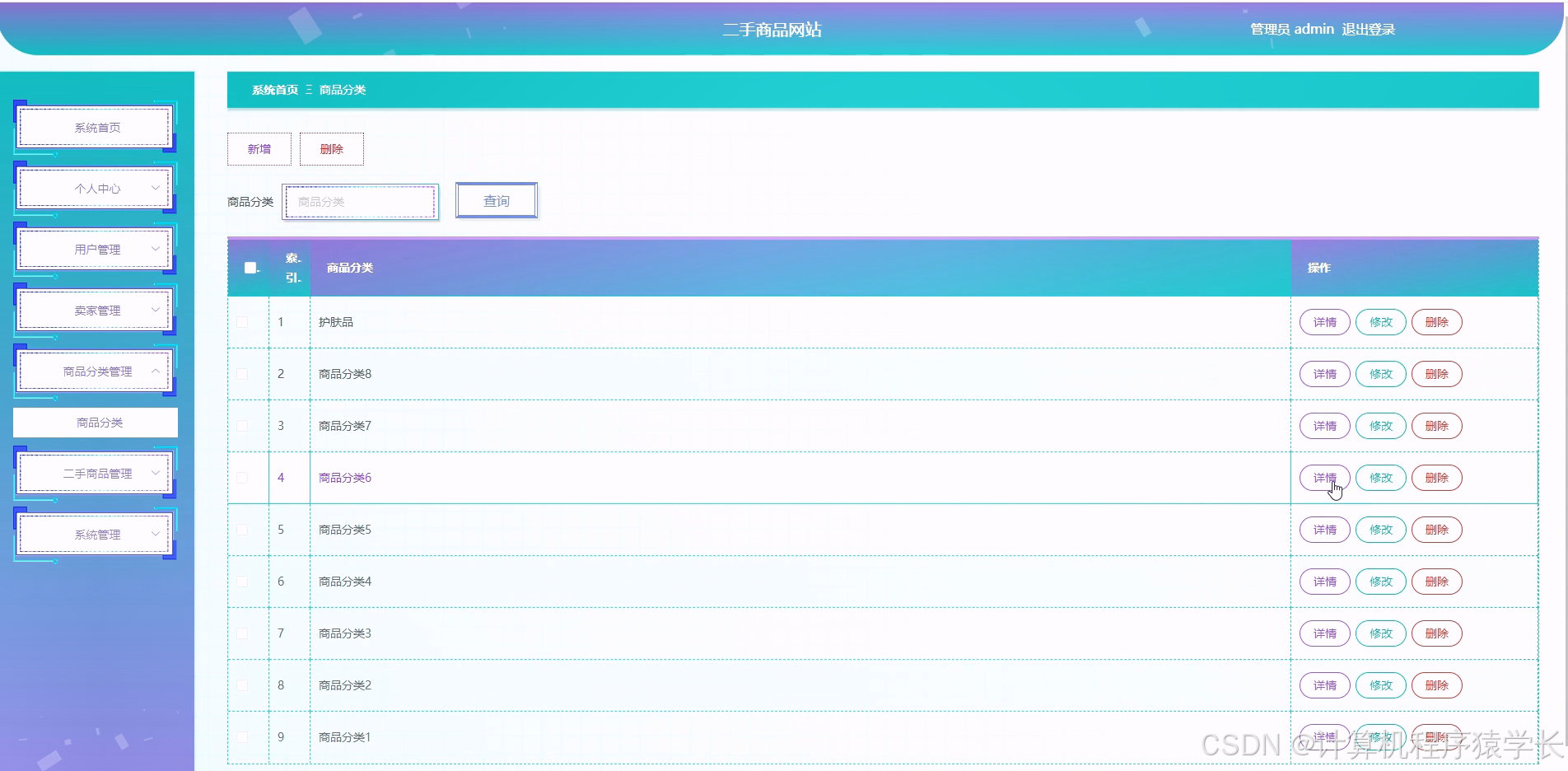Click 删除 for 商品分类2 row

click(x=1437, y=685)
